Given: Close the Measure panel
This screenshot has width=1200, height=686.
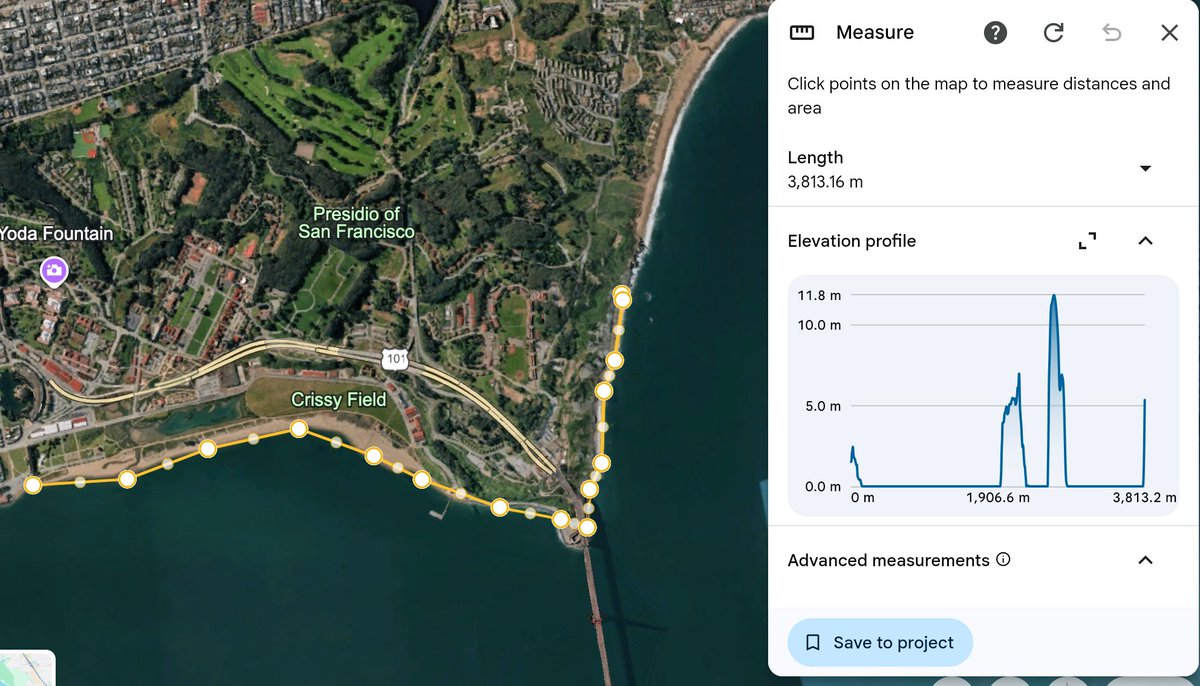Looking at the screenshot, I should (x=1169, y=33).
